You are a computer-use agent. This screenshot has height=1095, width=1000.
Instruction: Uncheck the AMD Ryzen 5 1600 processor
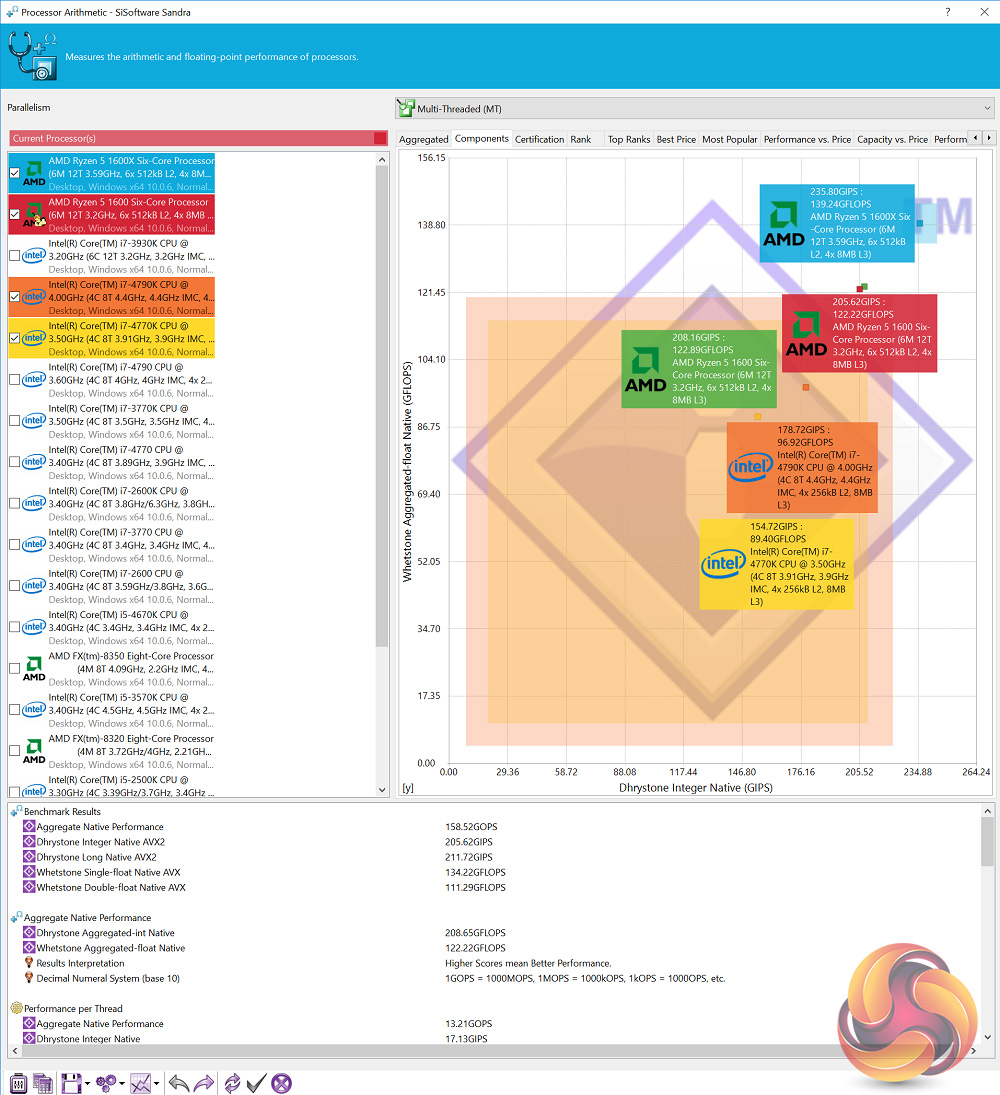click(14, 214)
